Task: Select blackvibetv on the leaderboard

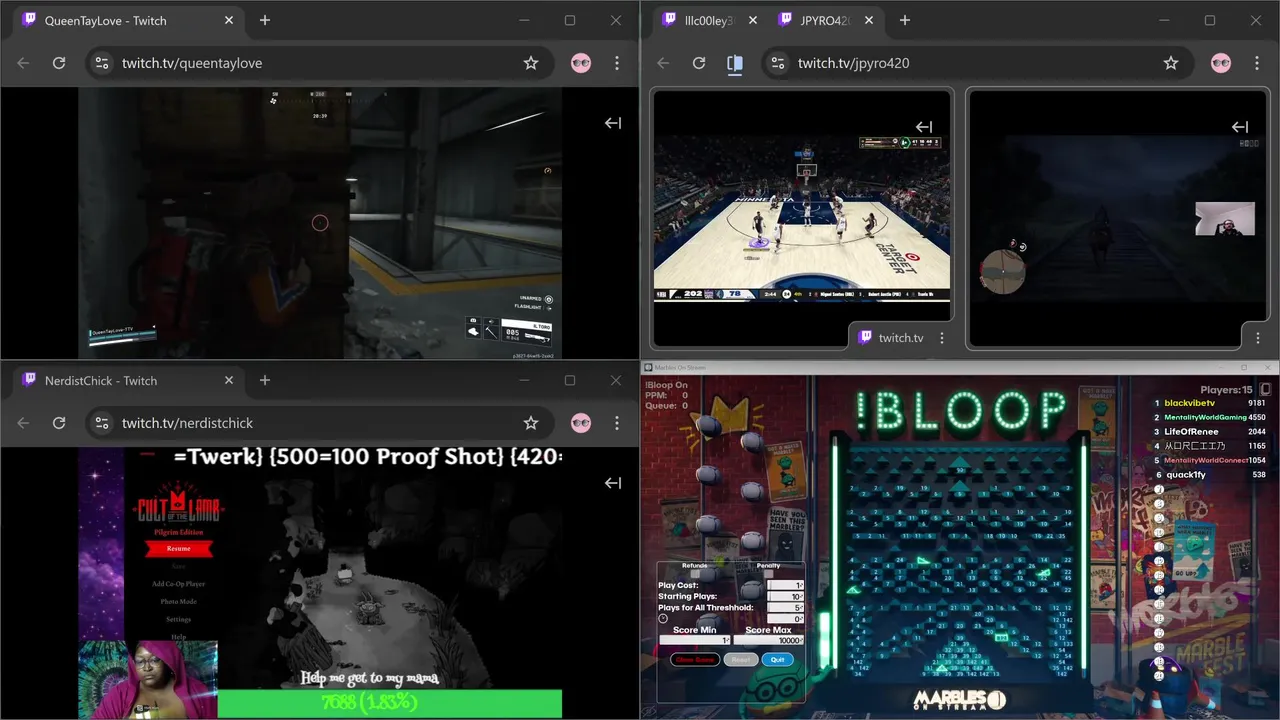Action: click(1189, 403)
